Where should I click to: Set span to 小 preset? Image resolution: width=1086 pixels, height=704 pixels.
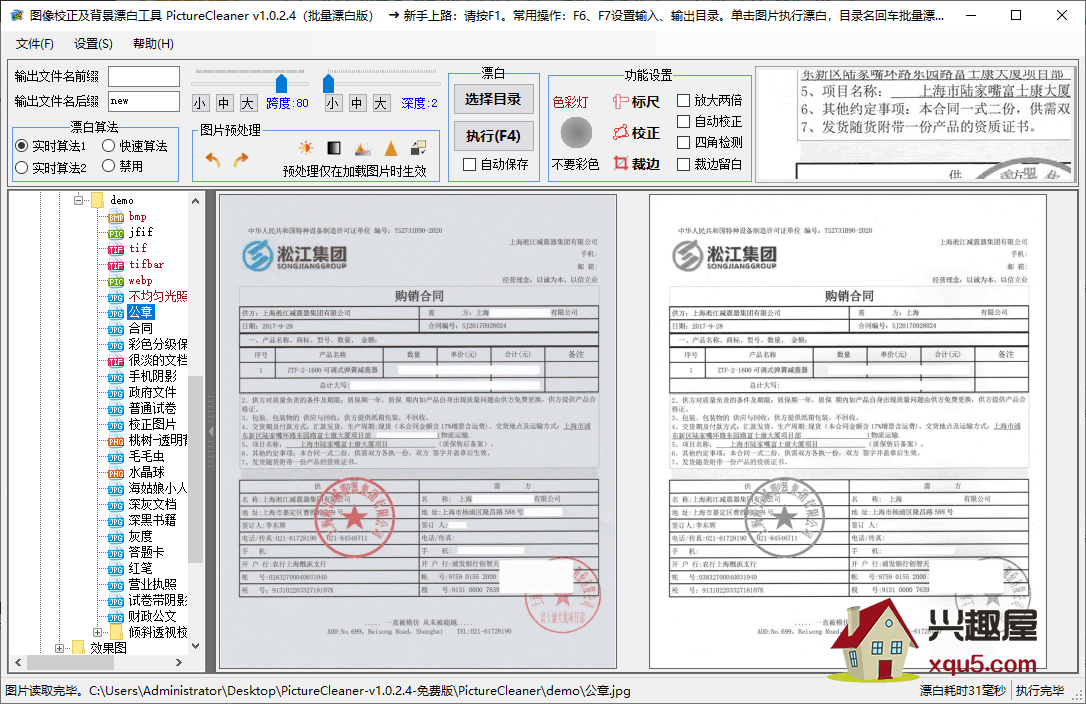[x=199, y=103]
